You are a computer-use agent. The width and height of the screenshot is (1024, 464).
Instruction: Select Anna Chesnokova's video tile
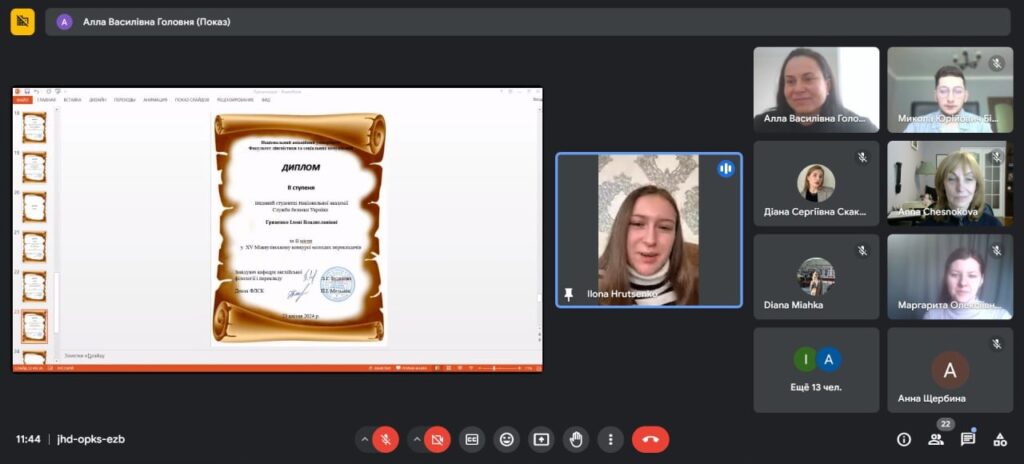[x=950, y=183]
